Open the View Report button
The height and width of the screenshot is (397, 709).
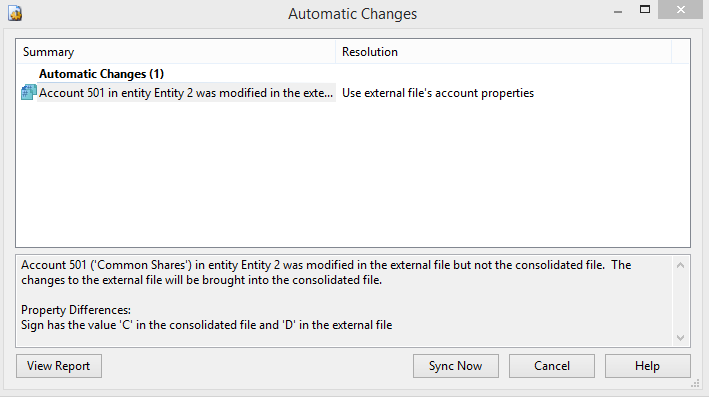point(59,366)
